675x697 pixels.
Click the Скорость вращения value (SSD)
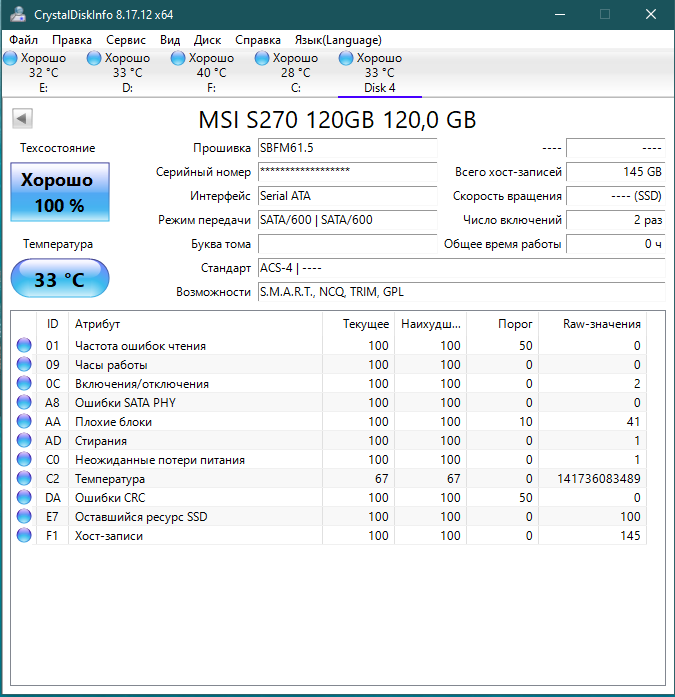[x=616, y=196]
